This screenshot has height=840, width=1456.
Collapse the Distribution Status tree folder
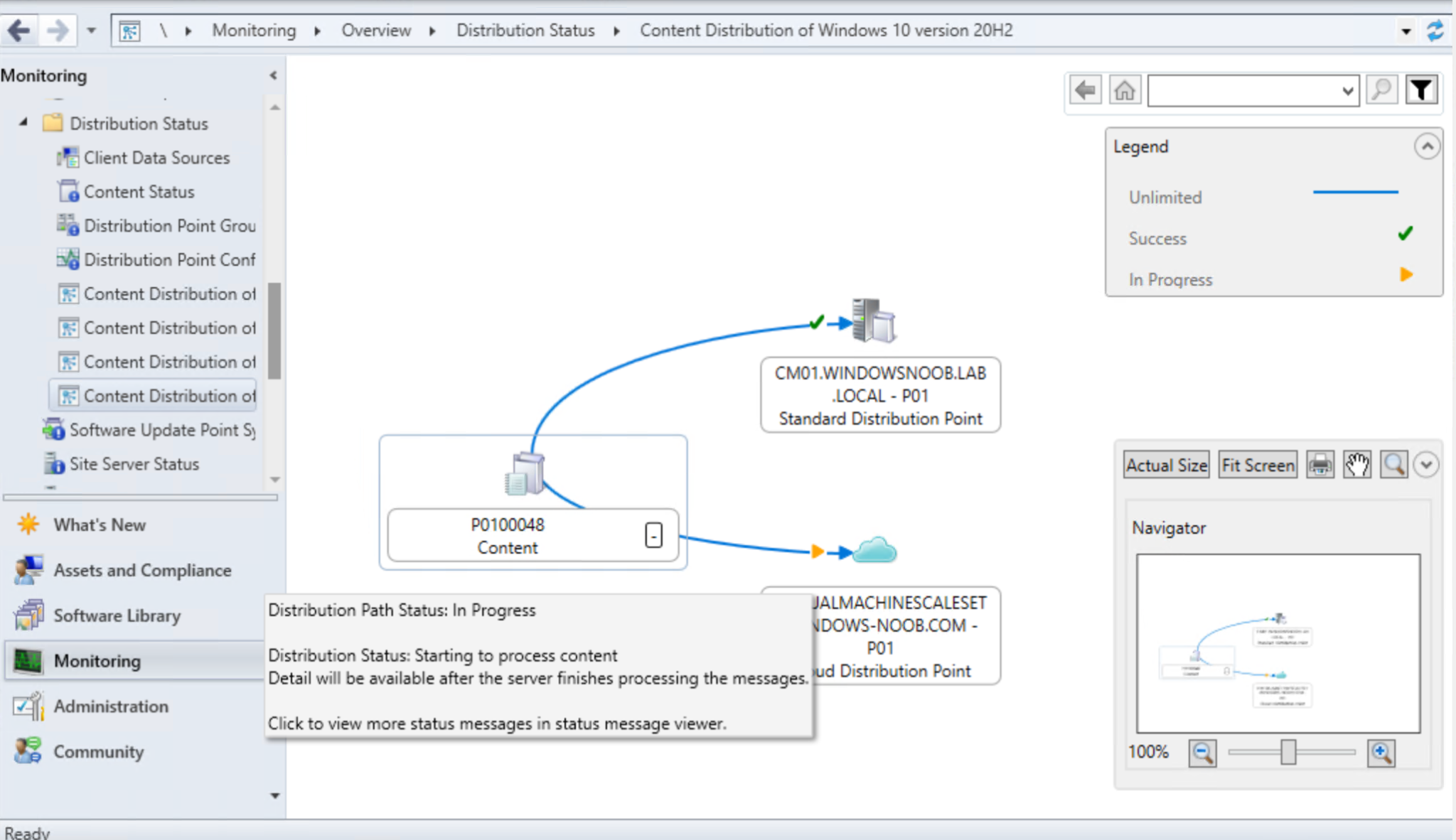(x=22, y=122)
